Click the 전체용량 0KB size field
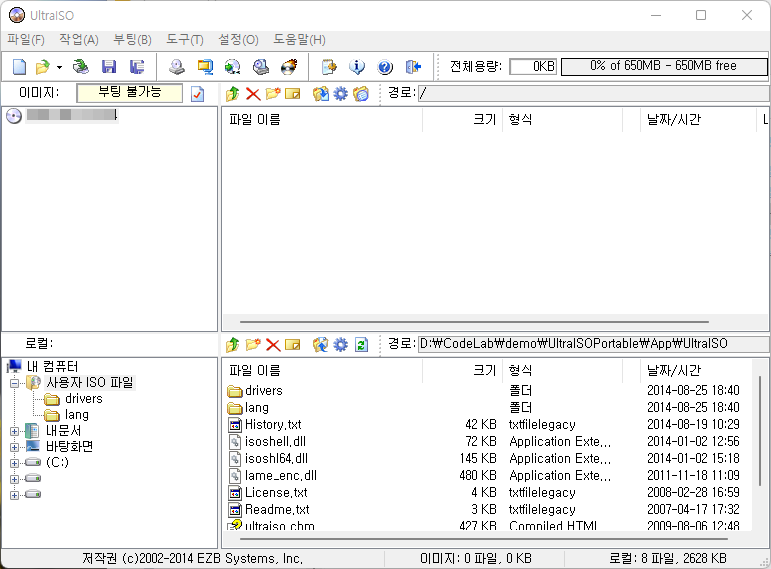 click(x=533, y=66)
